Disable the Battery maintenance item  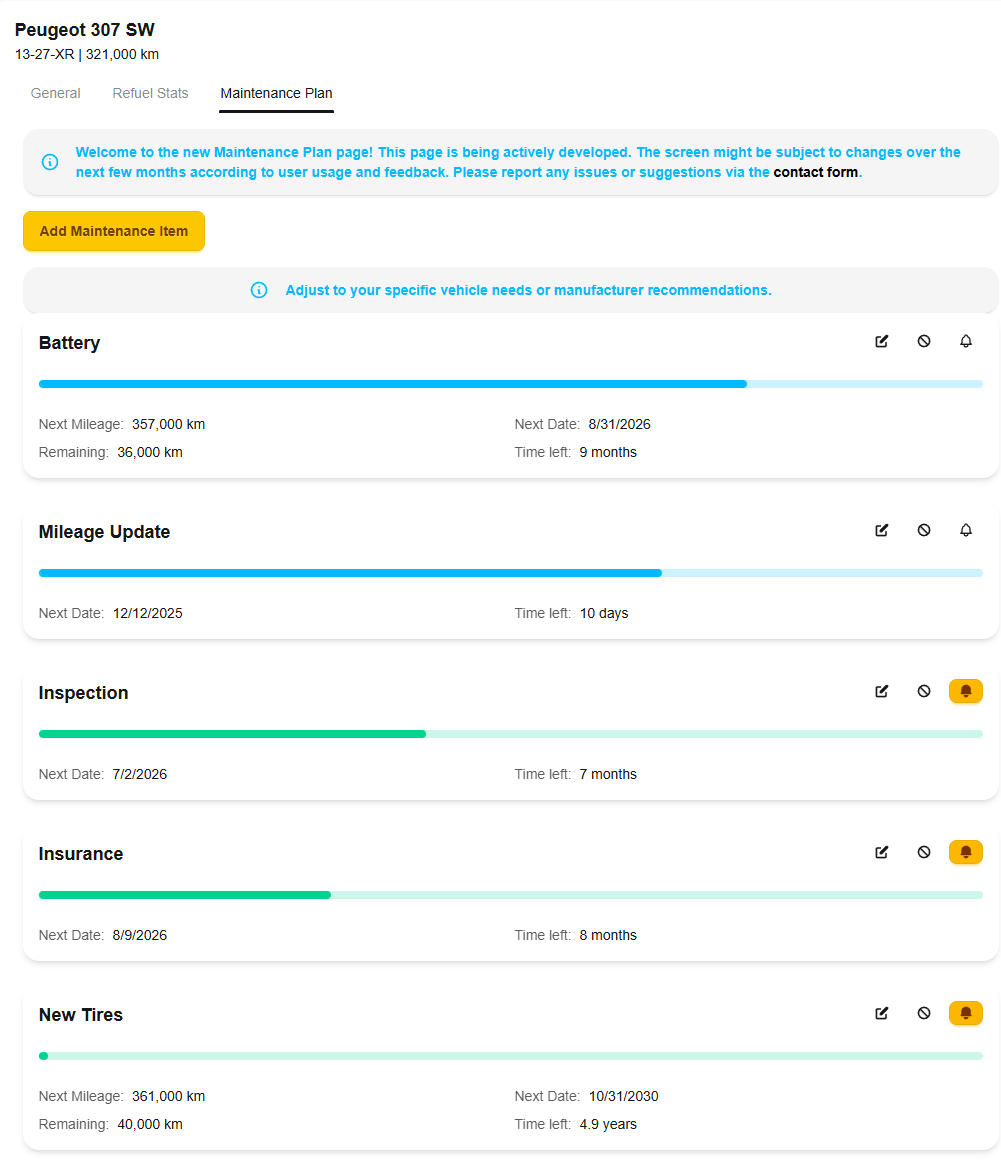(923, 341)
